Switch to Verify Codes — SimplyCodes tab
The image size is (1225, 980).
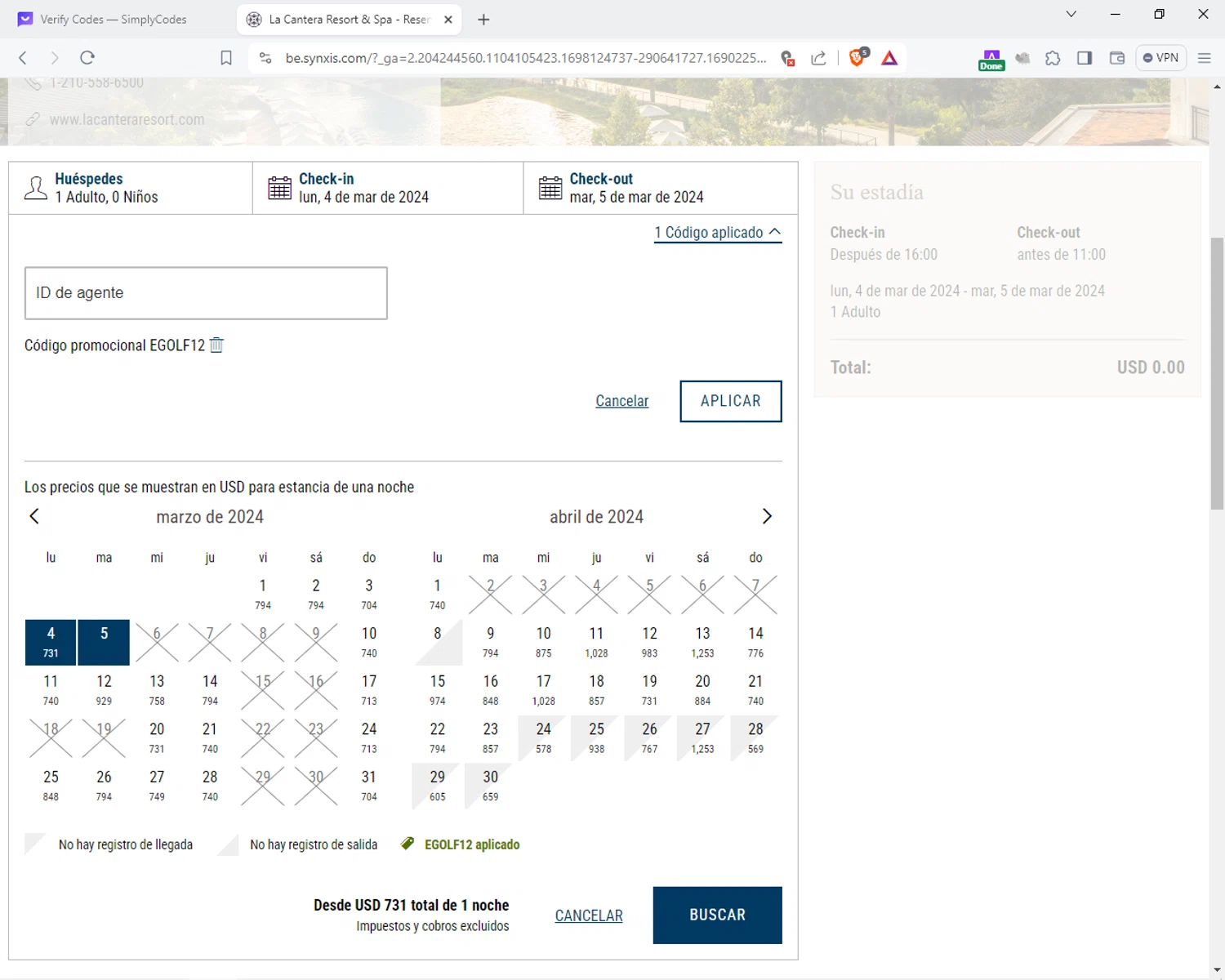pyautogui.click(x=114, y=20)
